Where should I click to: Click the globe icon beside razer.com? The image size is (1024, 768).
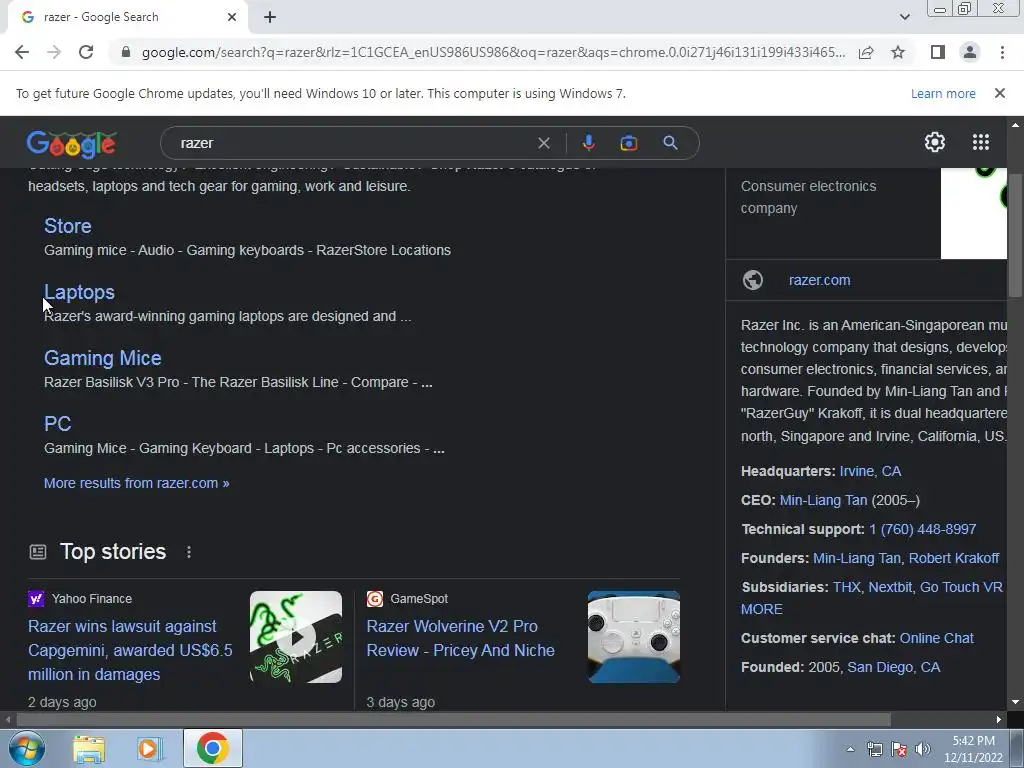(752, 280)
